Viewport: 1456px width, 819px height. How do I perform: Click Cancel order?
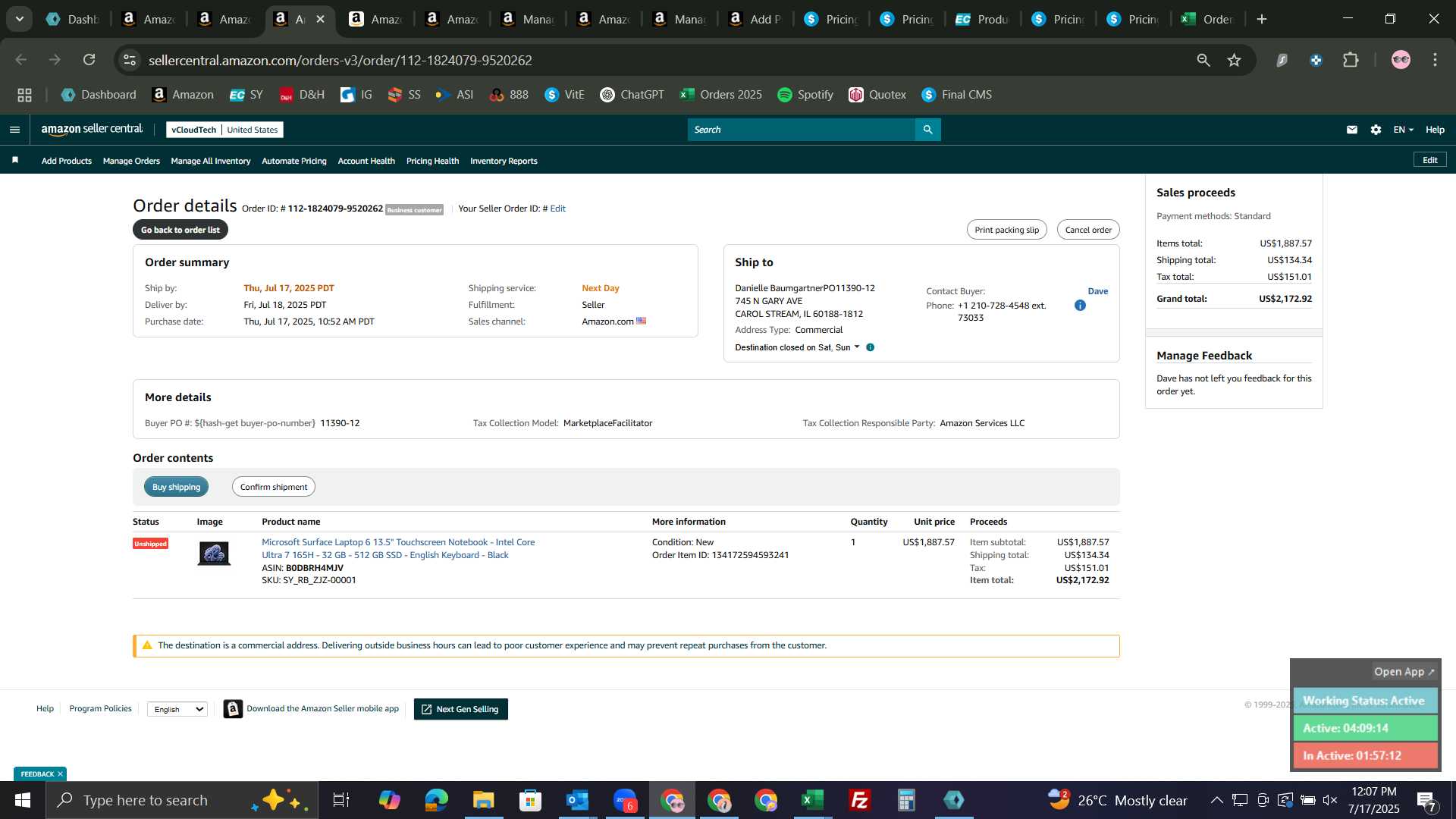pyautogui.click(x=1088, y=230)
